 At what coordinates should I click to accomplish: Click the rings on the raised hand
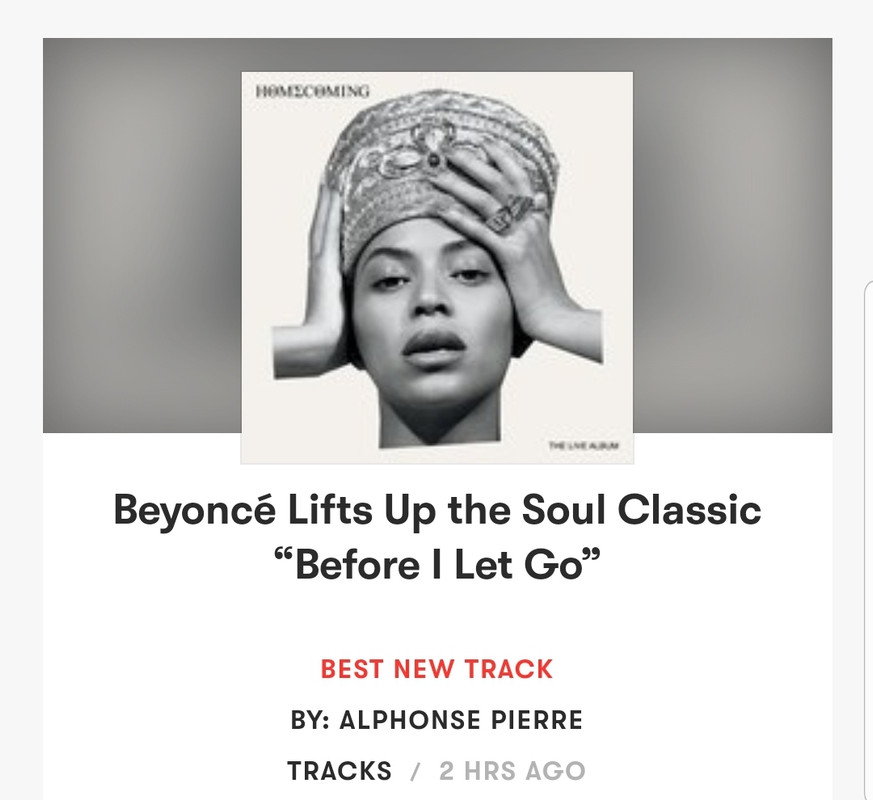[x=511, y=213]
